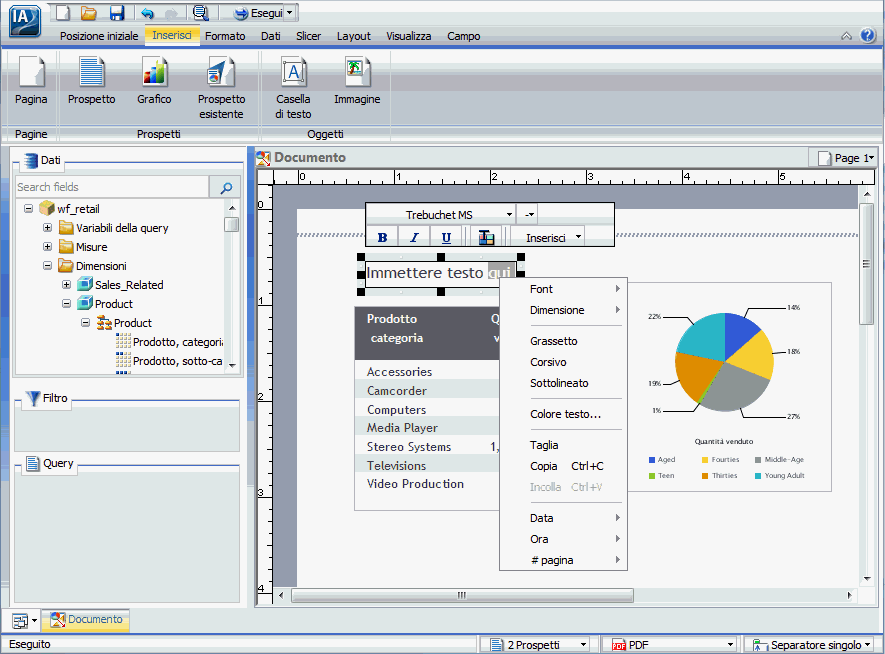This screenshot has width=885, height=654.
Task: Toggle underline in the mini toolbar
Action: tap(446, 238)
